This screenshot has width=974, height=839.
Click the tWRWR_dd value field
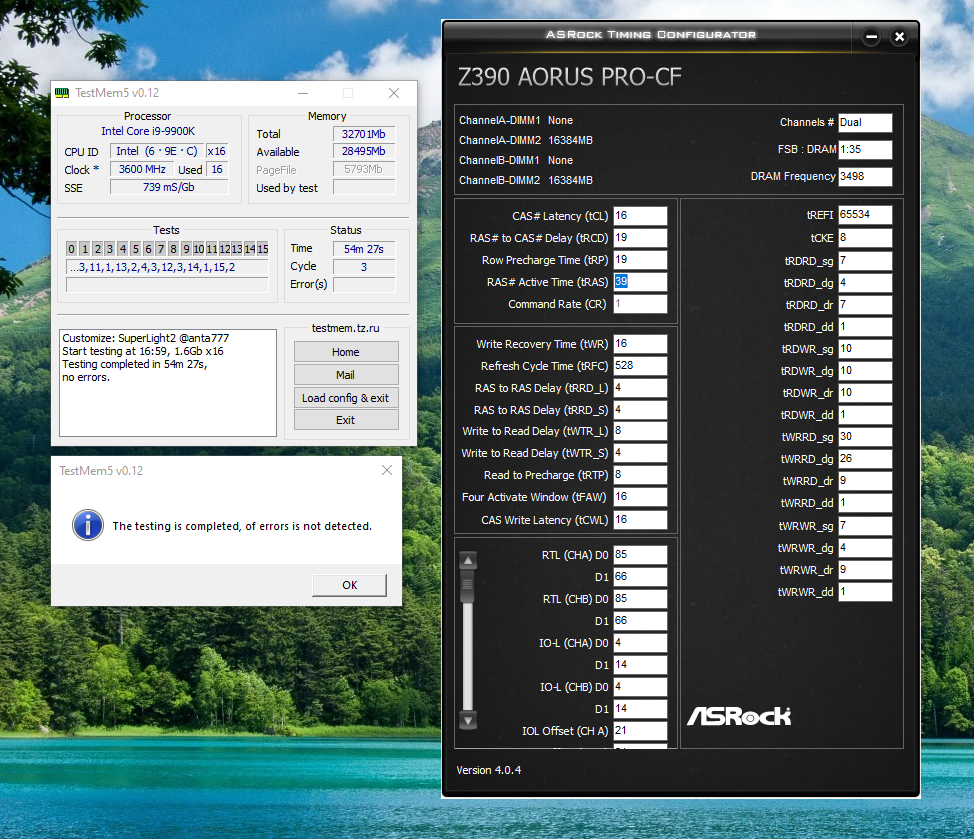coord(865,592)
